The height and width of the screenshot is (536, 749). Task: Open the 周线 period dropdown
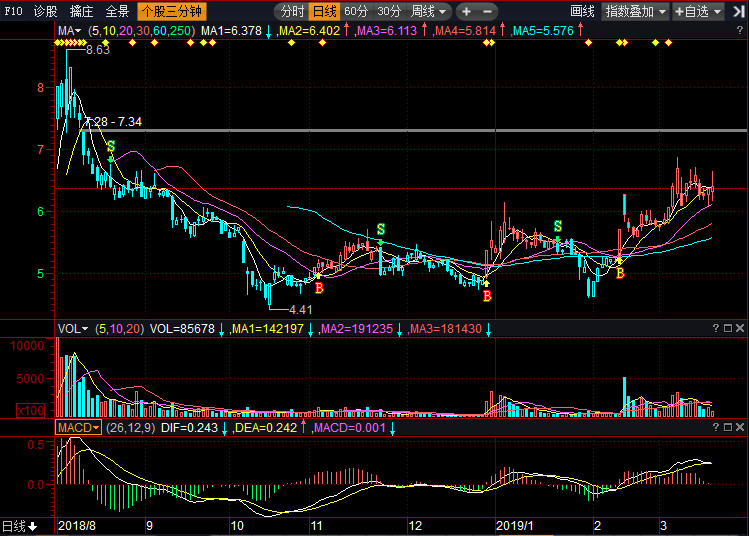click(429, 12)
